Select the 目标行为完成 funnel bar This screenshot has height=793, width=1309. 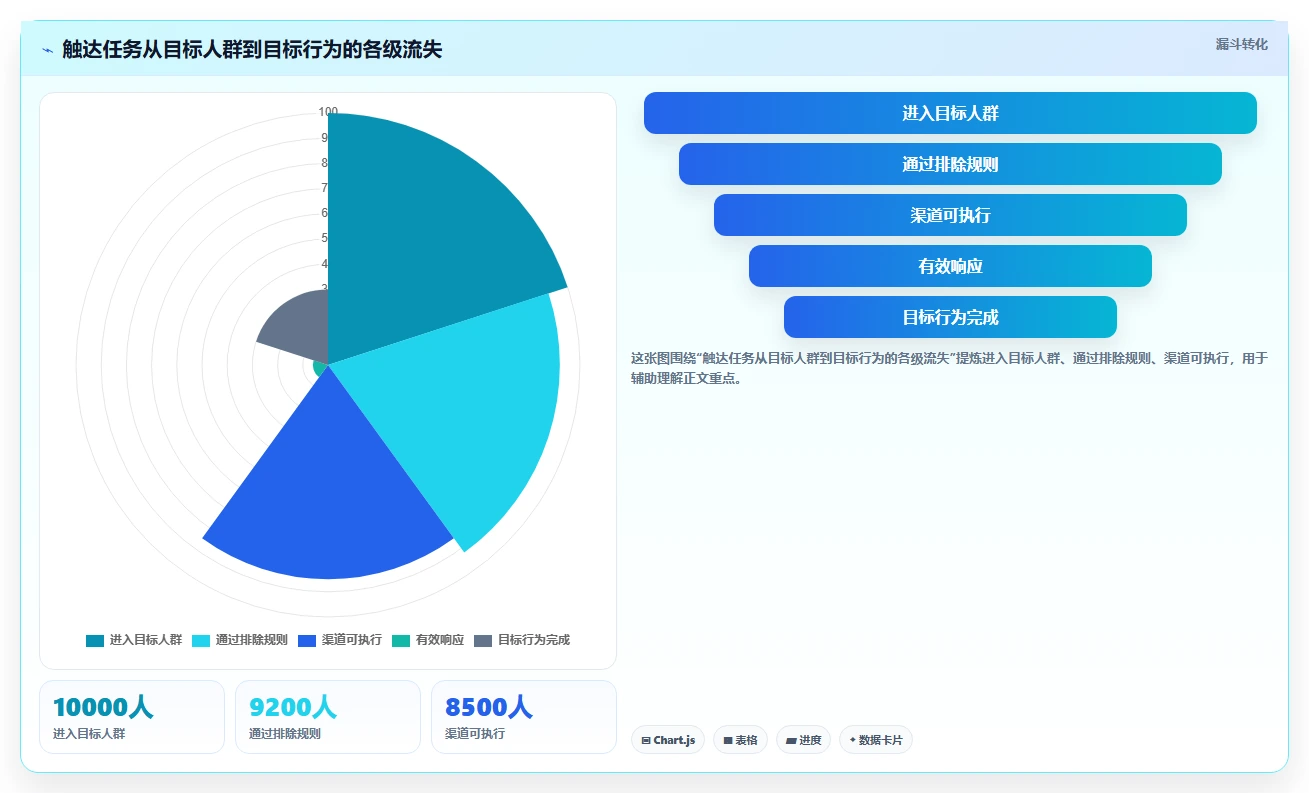pyautogui.click(x=950, y=317)
